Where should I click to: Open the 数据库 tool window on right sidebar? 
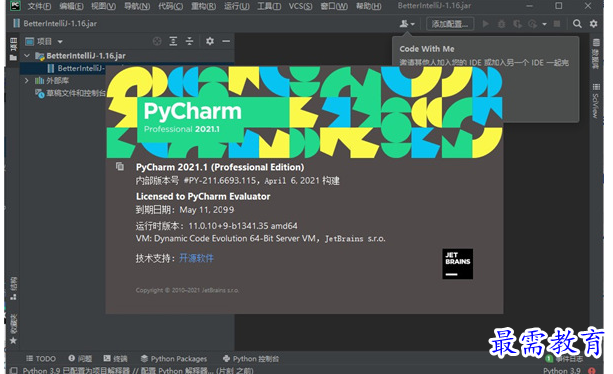point(595,54)
